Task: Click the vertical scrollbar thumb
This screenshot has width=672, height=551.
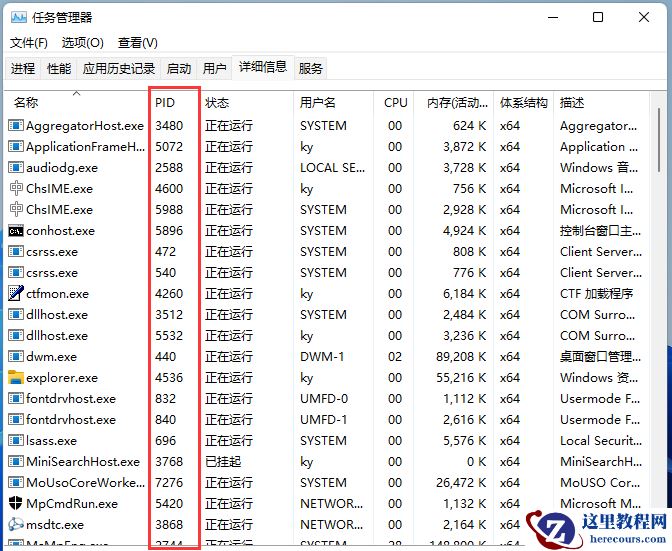Action: [659, 139]
